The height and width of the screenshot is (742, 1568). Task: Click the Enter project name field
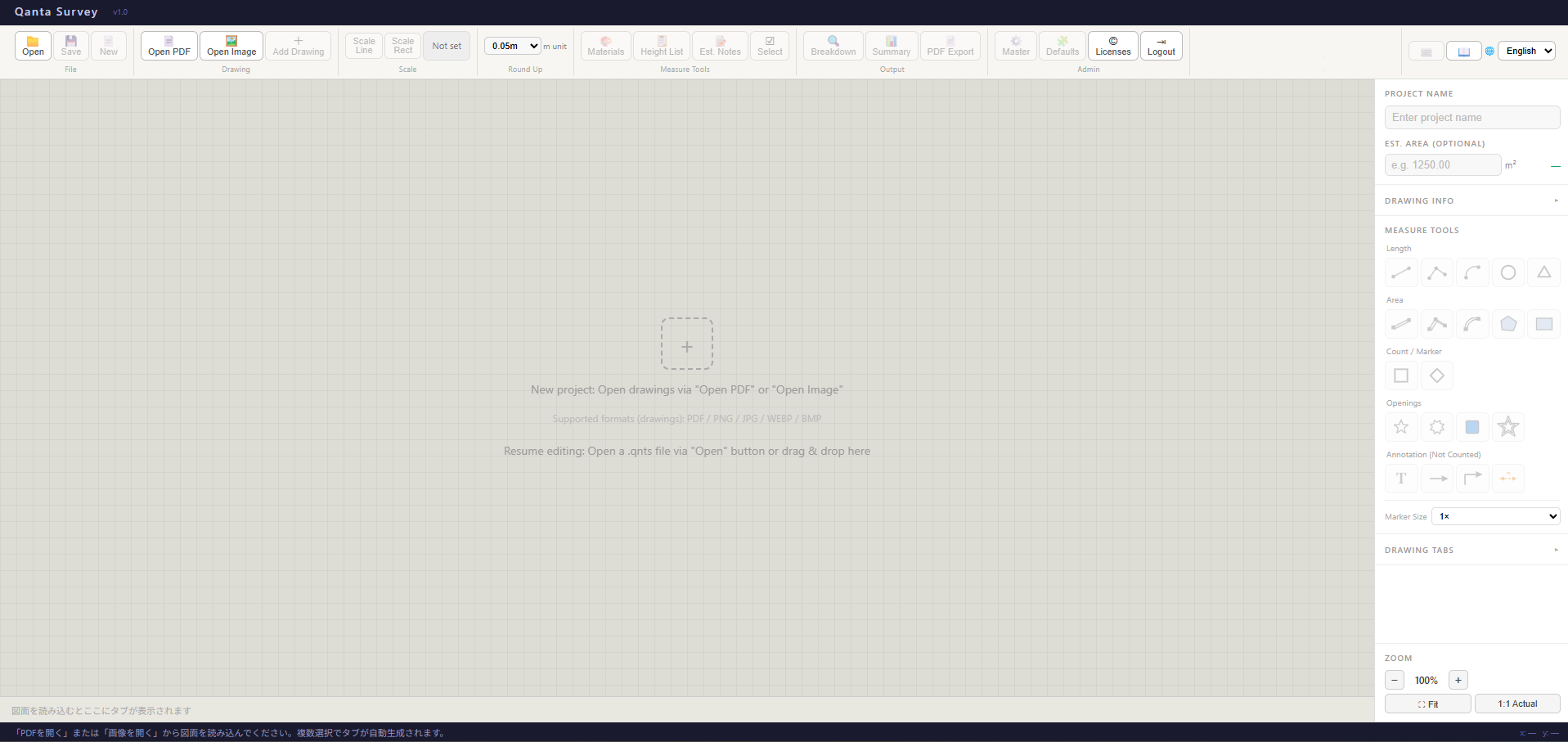[x=1472, y=117]
